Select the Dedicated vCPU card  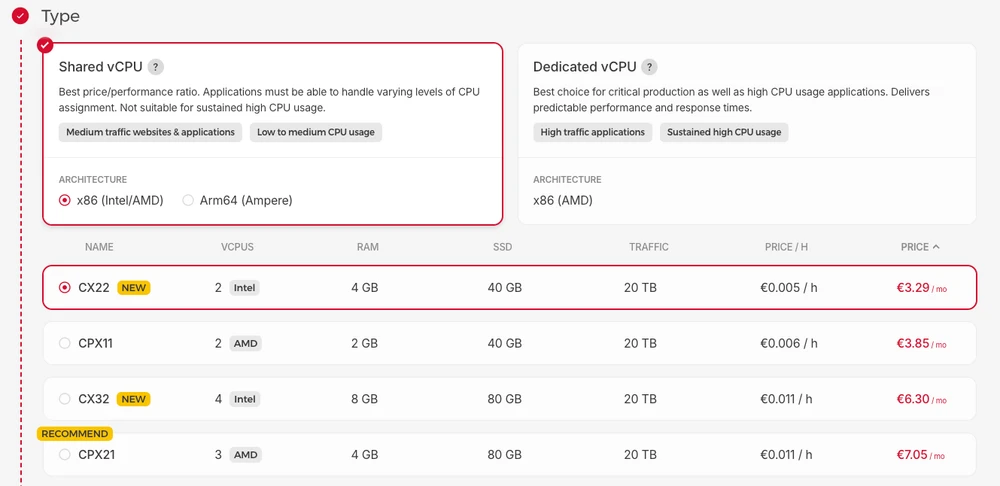pos(746,133)
